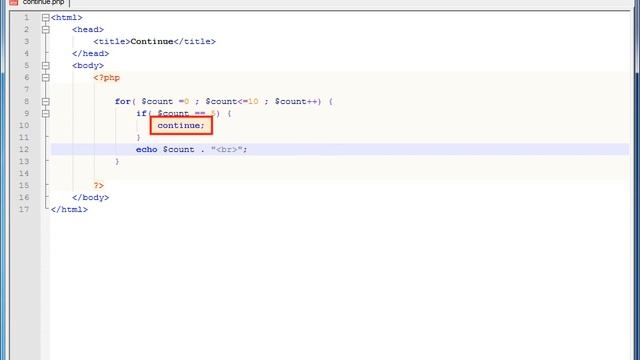Viewport: 640px width, 360px height.
Task: Click line number 17 in the gutter
Action: 24,209
